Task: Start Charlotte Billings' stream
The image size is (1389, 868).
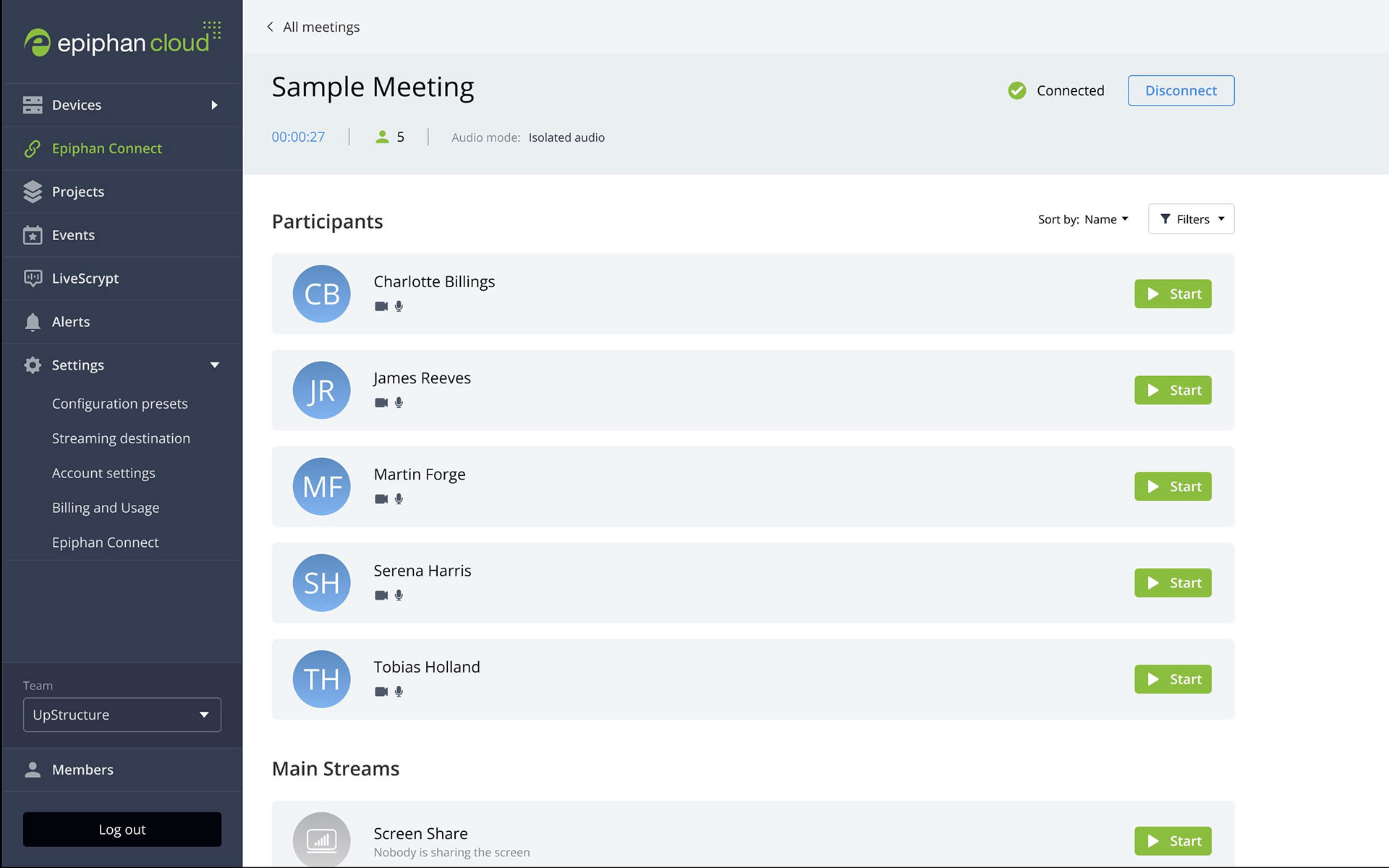Action: tap(1173, 294)
